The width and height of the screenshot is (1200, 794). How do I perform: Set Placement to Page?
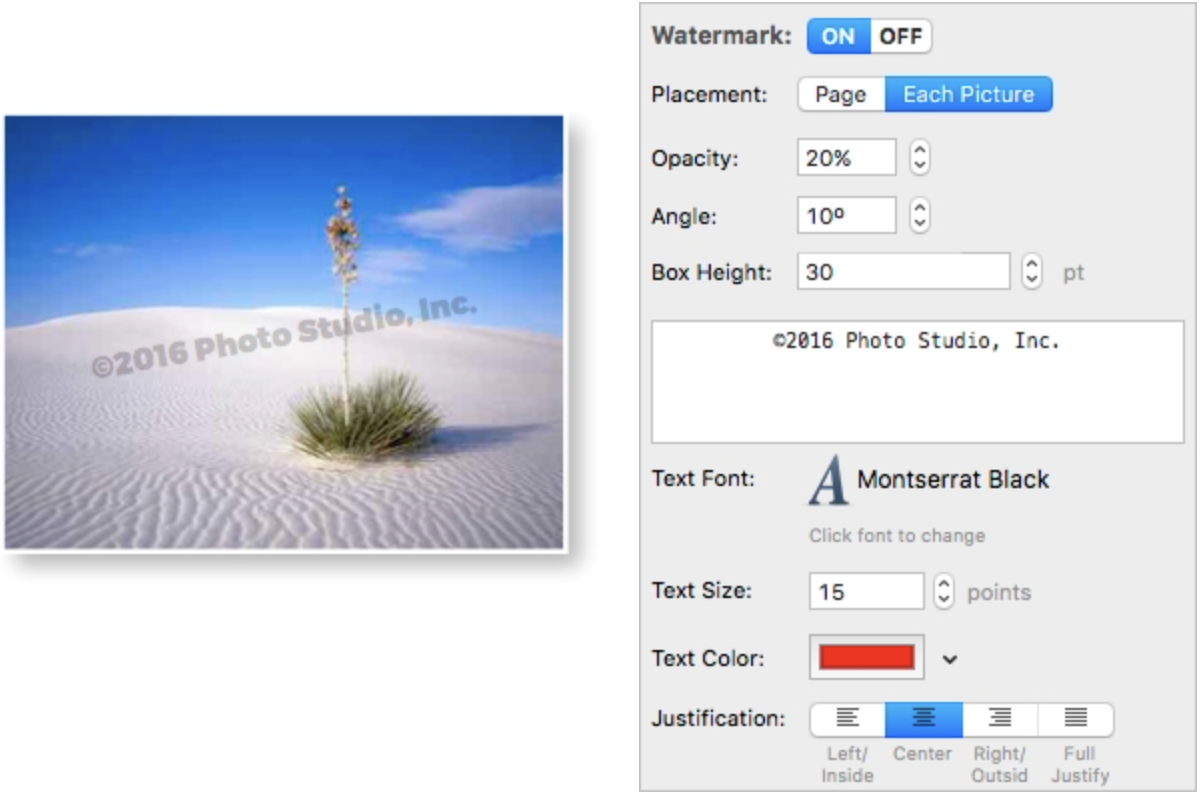tap(841, 95)
